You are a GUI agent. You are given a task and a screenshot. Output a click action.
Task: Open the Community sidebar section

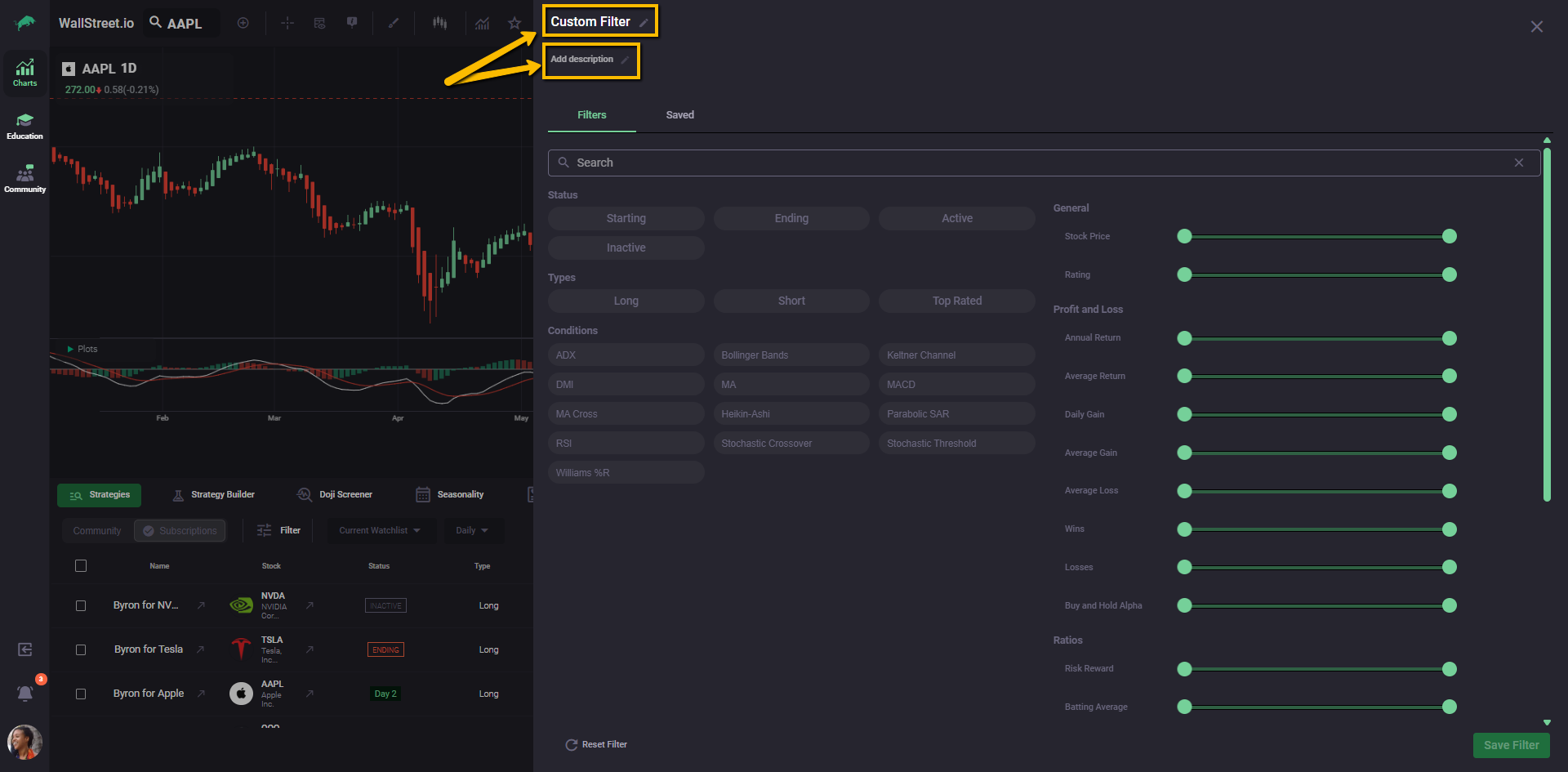24,179
